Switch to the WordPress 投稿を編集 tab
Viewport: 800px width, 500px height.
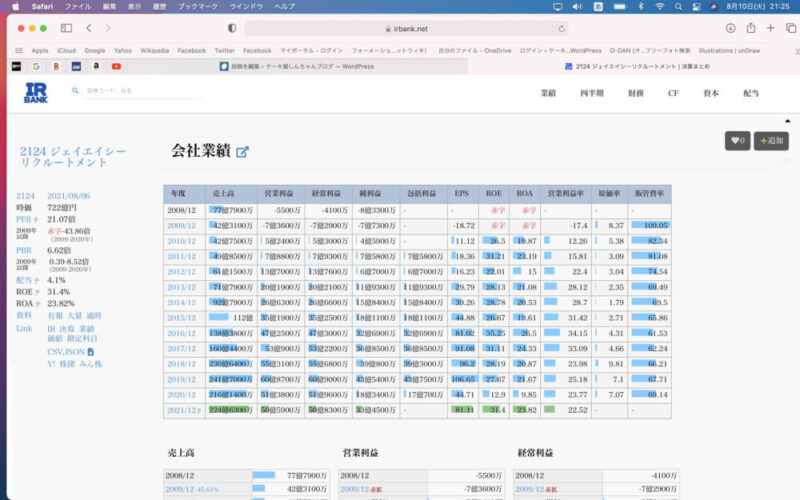pos(297,66)
